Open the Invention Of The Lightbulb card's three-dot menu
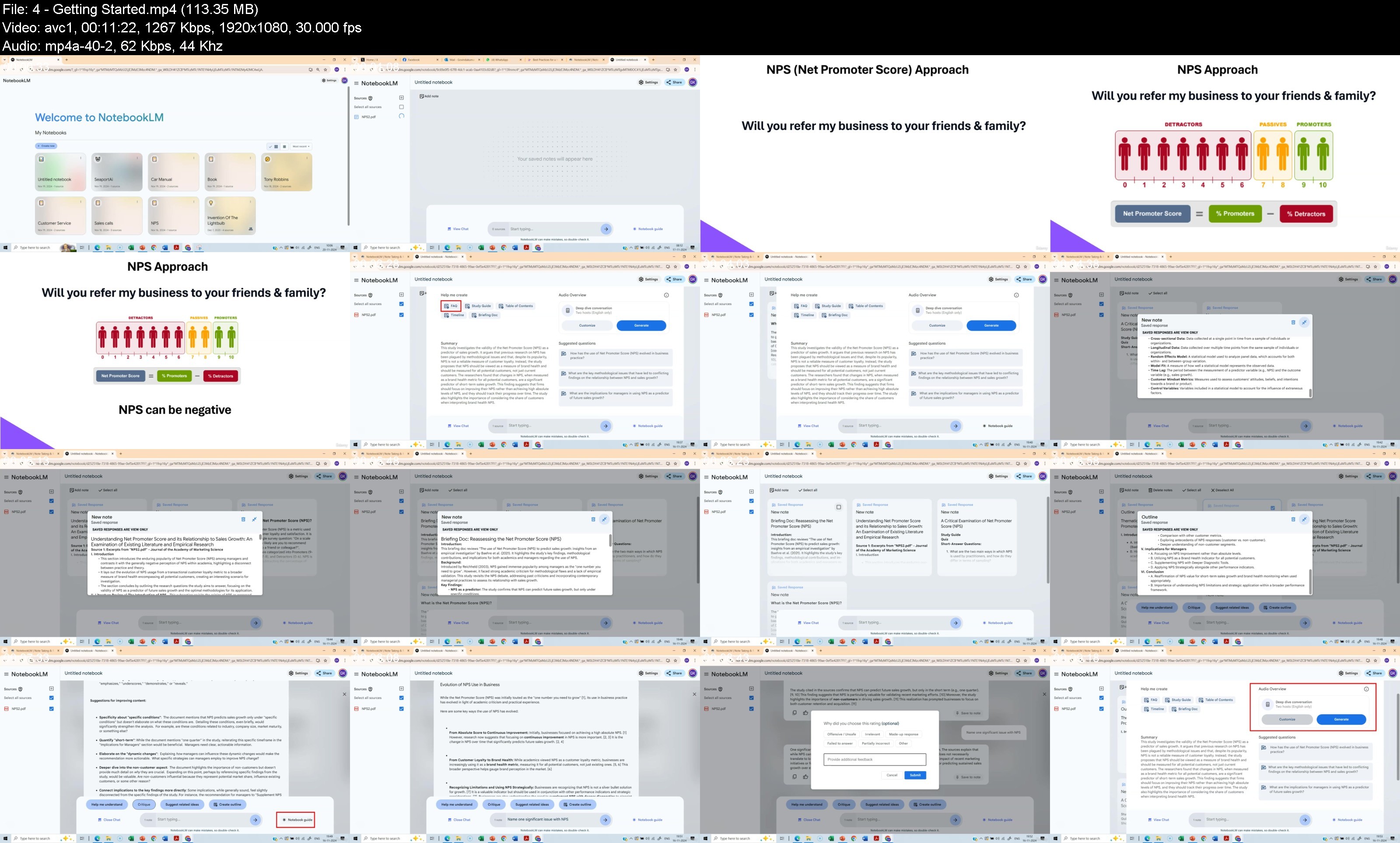This screenshot has height=843, width=1400. coord(250,202)
